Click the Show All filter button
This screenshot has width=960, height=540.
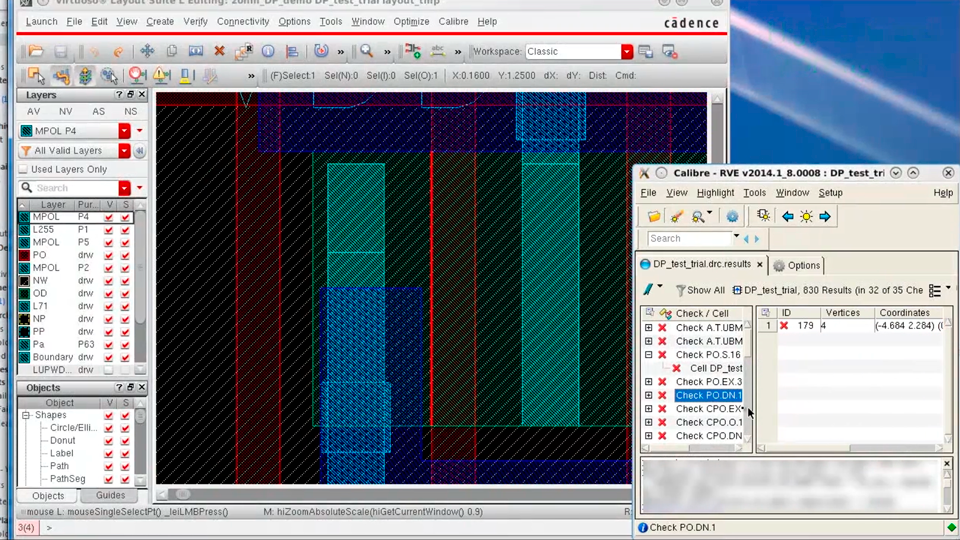tap(700, 290)
